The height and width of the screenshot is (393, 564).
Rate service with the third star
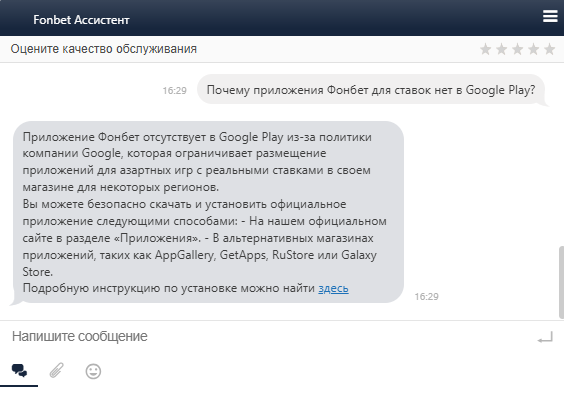click(518, 49)
